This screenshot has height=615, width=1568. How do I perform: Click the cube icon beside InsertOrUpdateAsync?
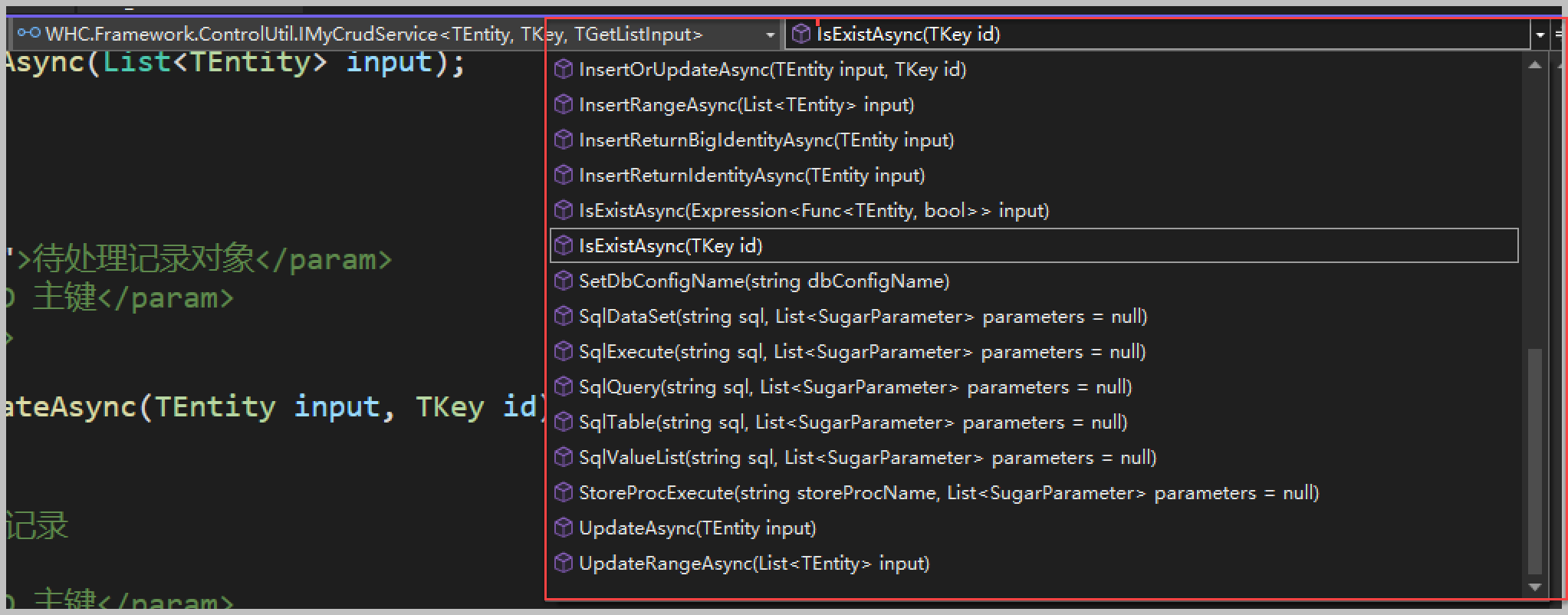[564, 70]
